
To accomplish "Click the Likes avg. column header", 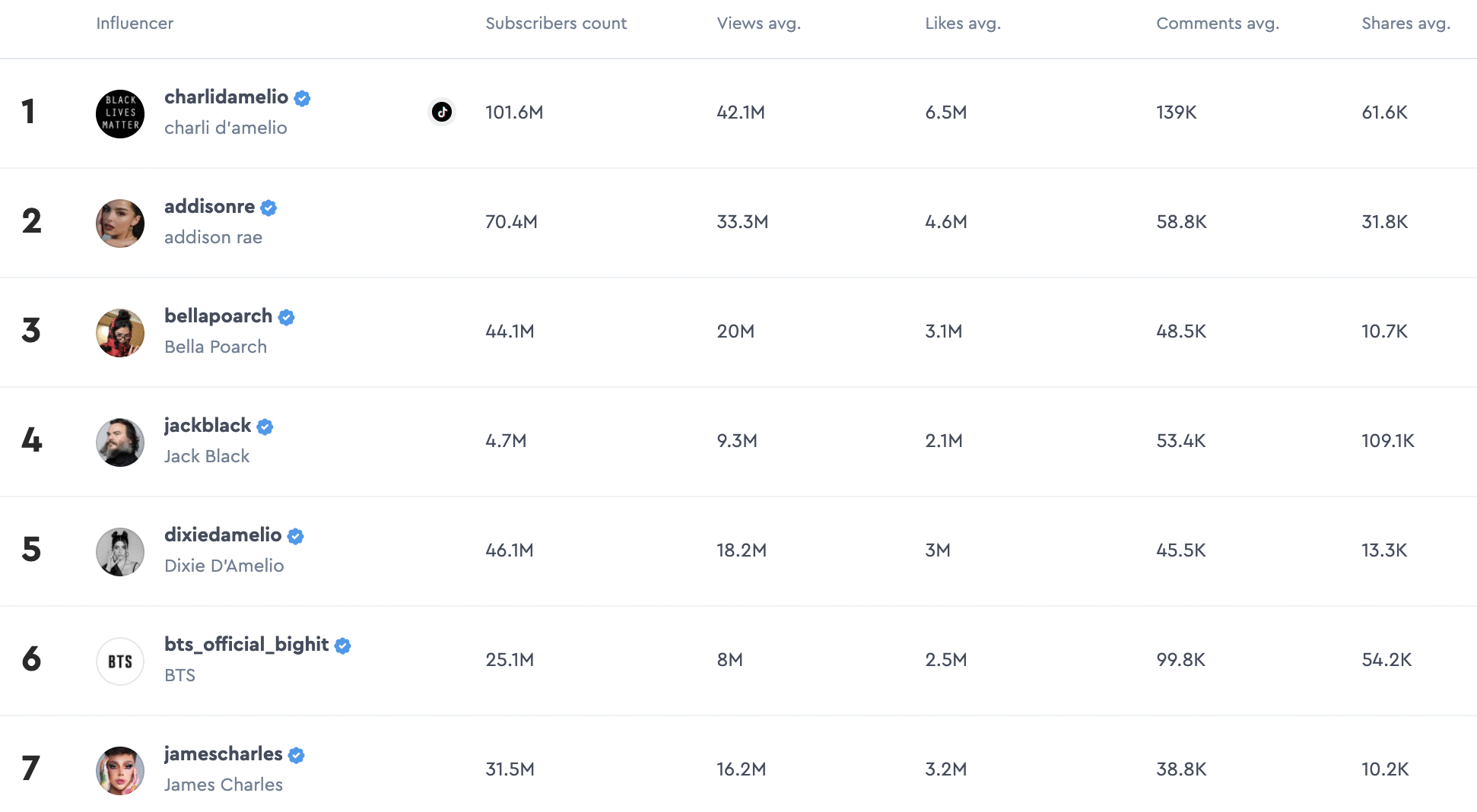I will pos(962,24).
